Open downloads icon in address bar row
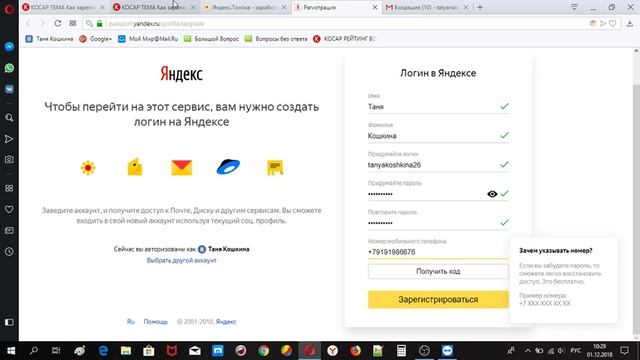Image resolution: width=640 pixels, height=360 pixels. coord(630,24)
